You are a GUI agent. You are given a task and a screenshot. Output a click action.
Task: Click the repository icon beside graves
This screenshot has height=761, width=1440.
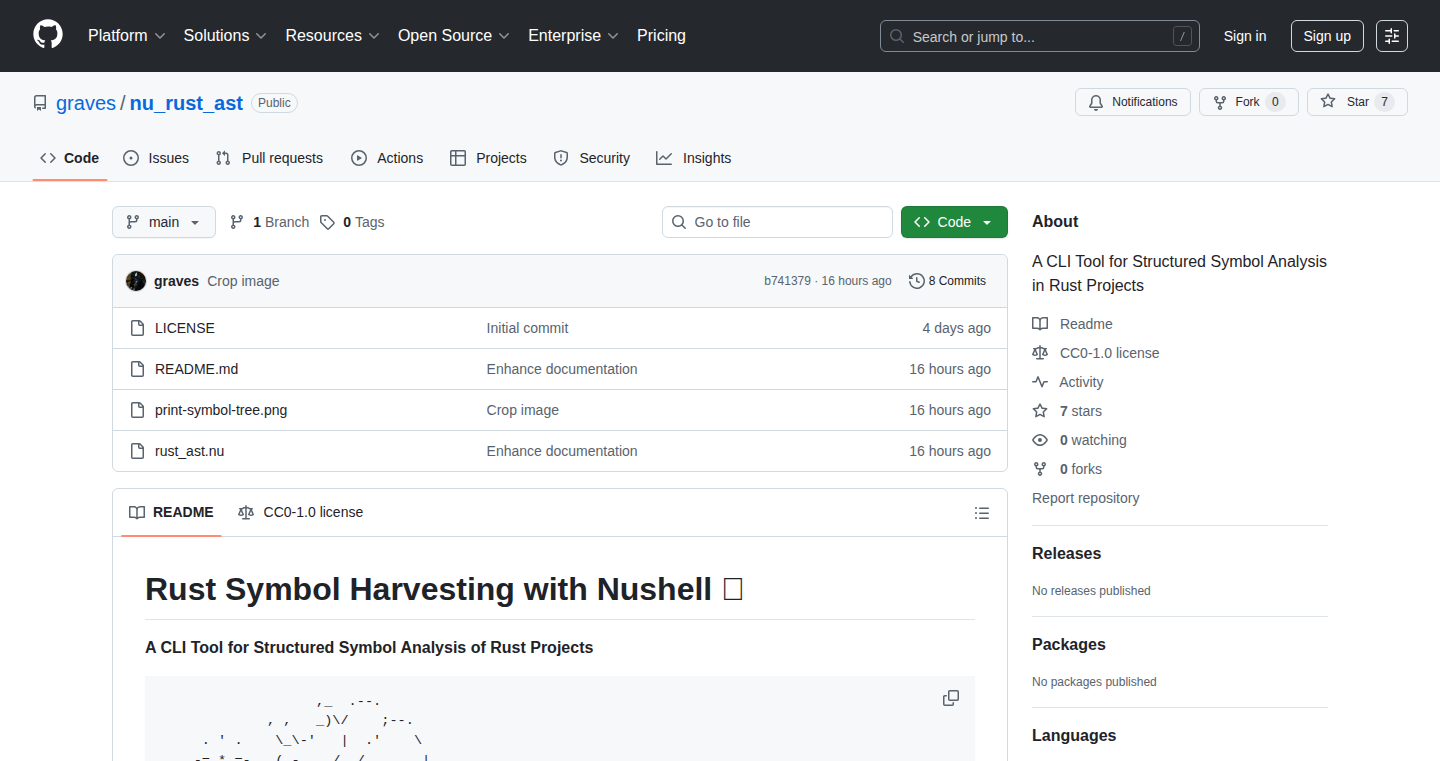(x=40, y=103)
